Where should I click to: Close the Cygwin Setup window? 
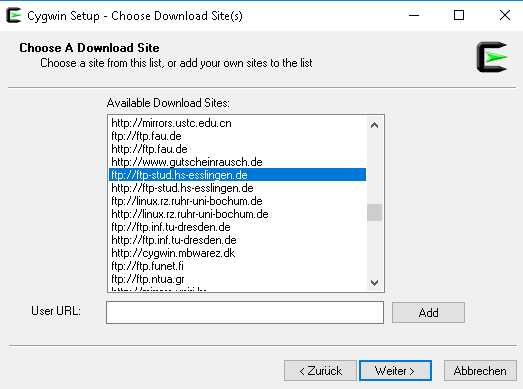tap(505, 15)
